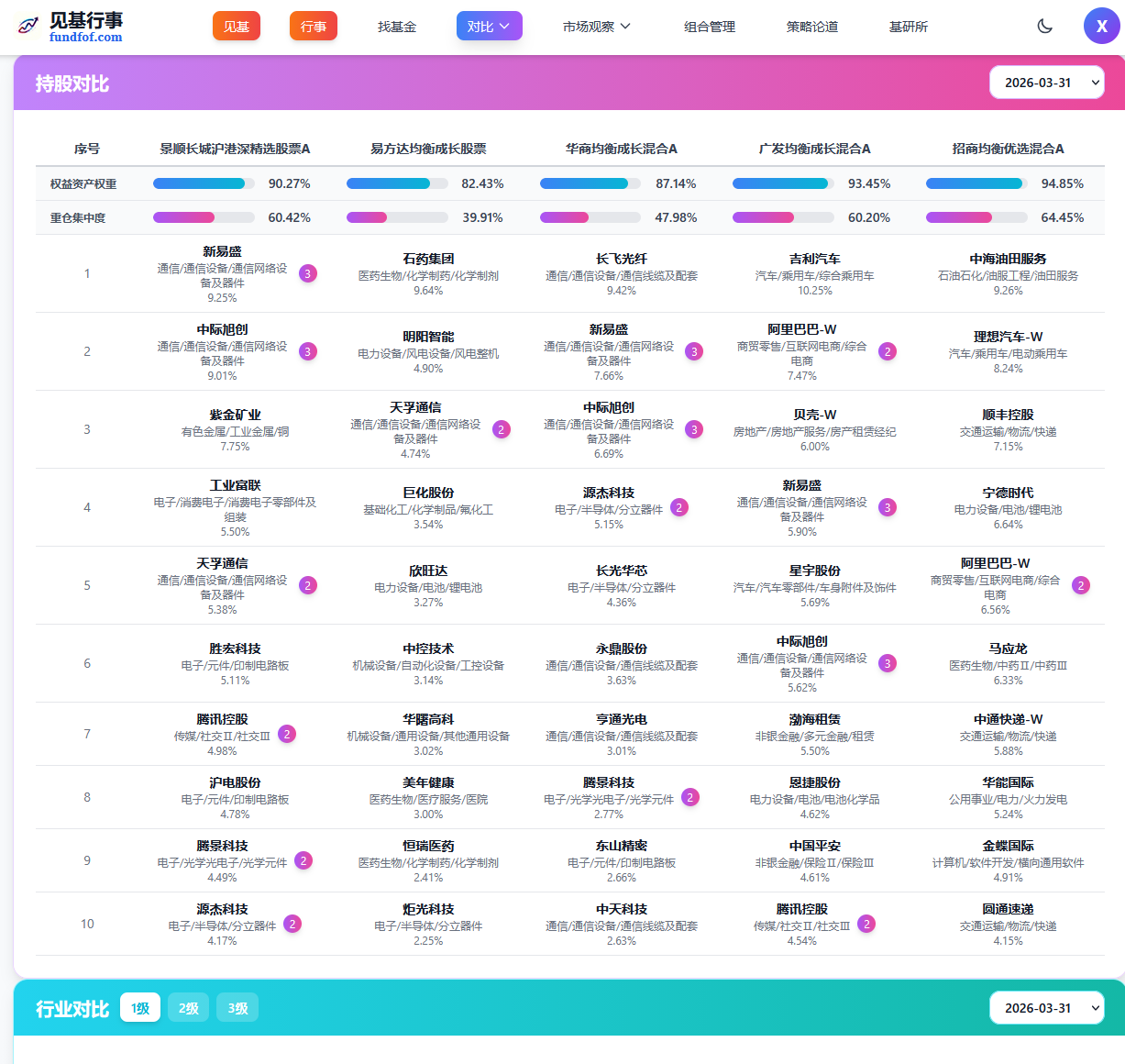Viewport: 1125px width, 1064px height.
Task: Click stock 中国平安 in row 9
Action: click(x=815, y=846)
